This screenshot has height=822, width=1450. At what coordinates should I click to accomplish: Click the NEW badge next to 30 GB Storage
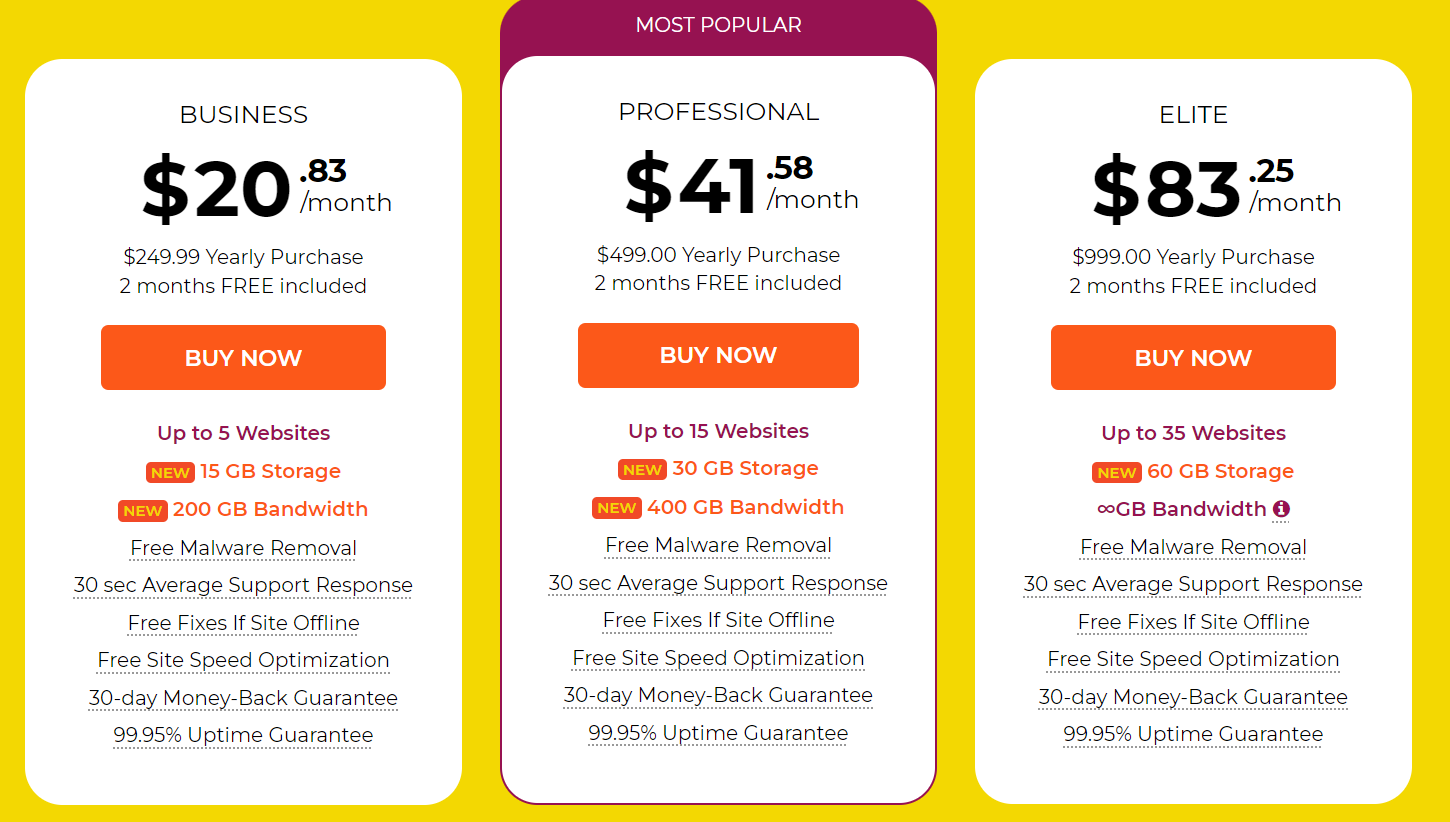coord(642,469)
